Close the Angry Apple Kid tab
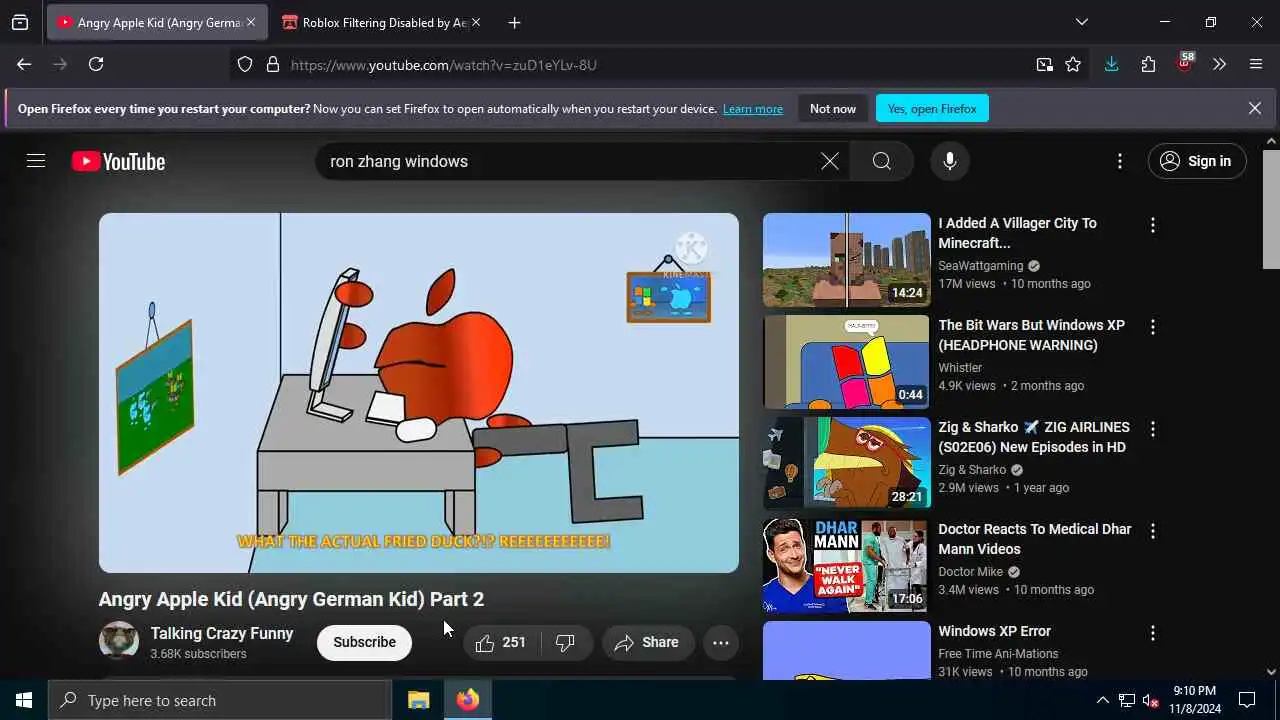Viewport: 1280px width, 720px height. (x=250, y=22)
